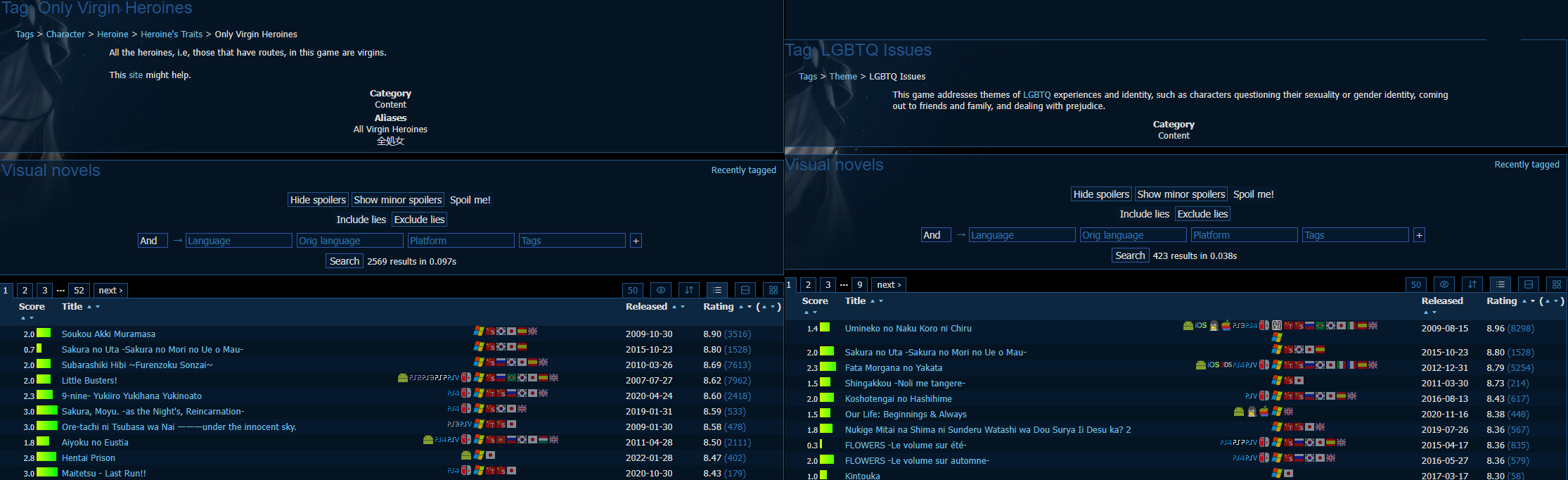Click score bar for Hentai Prison
Image resolution: width=1568 pixels, height=480 pixels.
click(x=46, y=457)
